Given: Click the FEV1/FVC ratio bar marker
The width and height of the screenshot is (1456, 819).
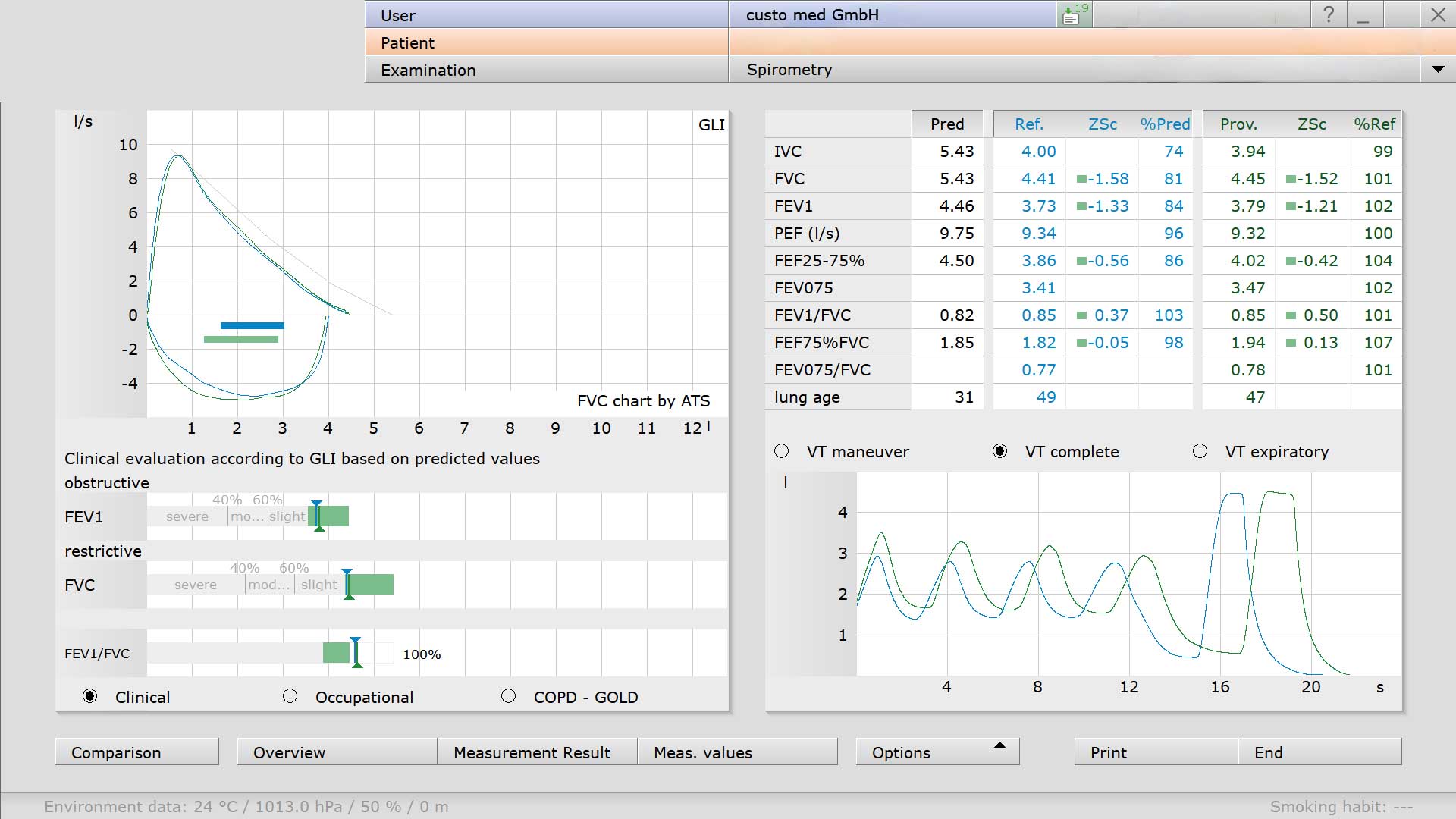Looking at the screenshot, I should [x=356, y=653].
